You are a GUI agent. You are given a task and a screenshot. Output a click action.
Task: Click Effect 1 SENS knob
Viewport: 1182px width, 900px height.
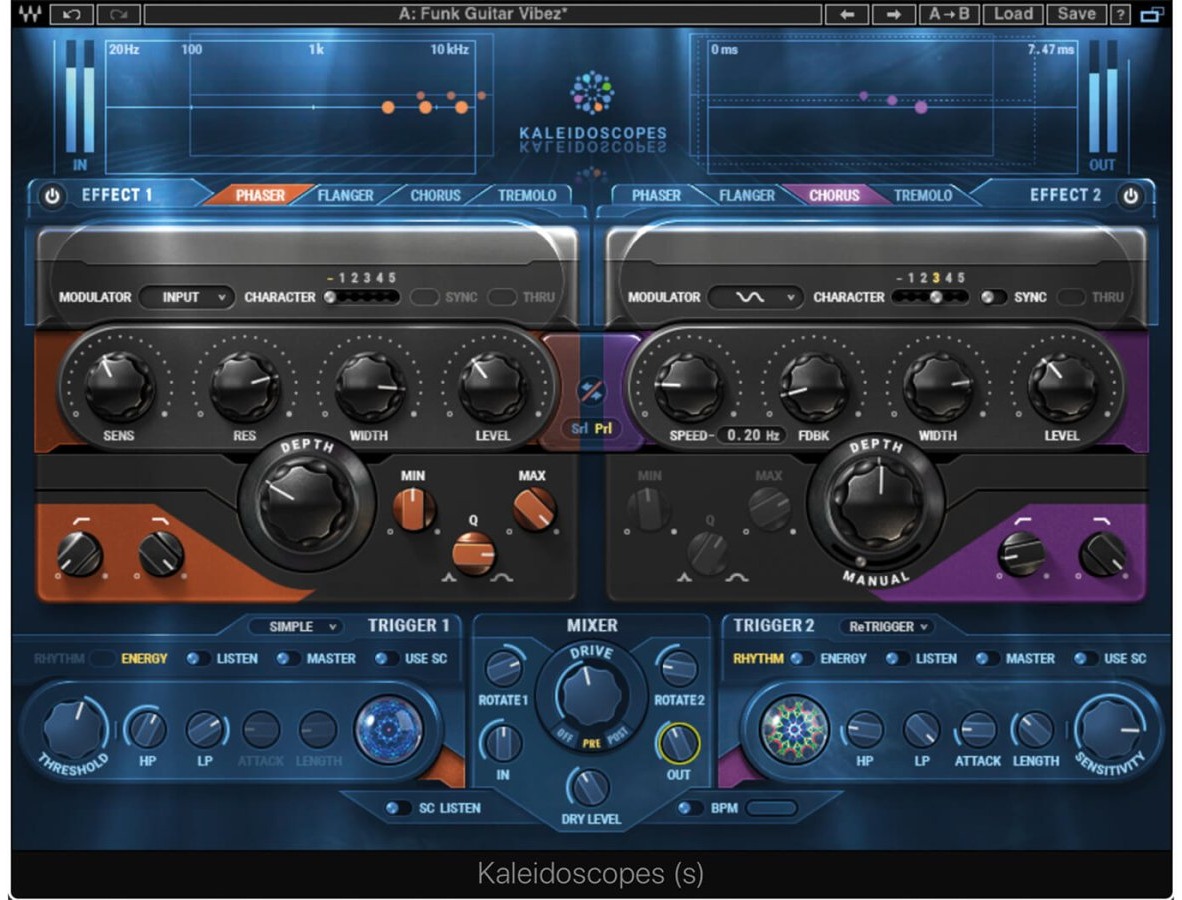coord(118,386)
